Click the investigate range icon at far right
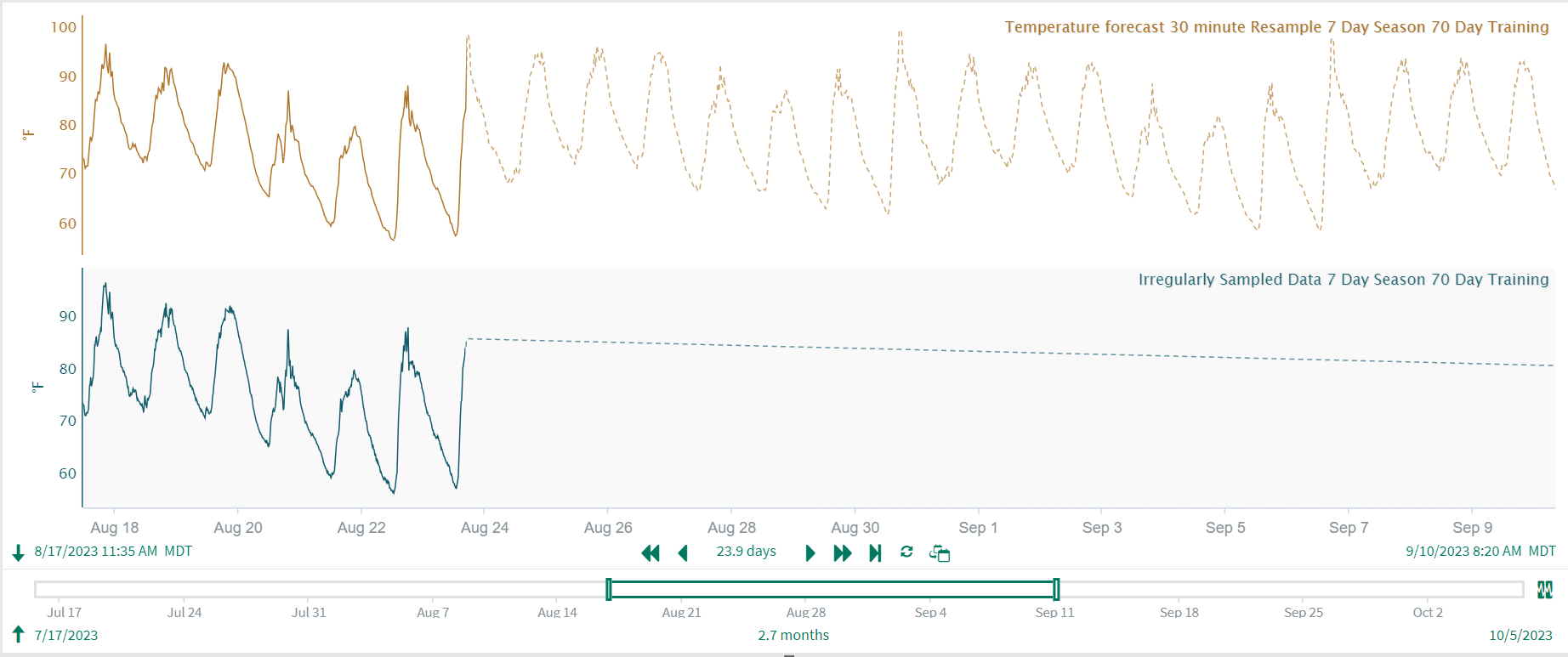 (x=1545, y=590)
